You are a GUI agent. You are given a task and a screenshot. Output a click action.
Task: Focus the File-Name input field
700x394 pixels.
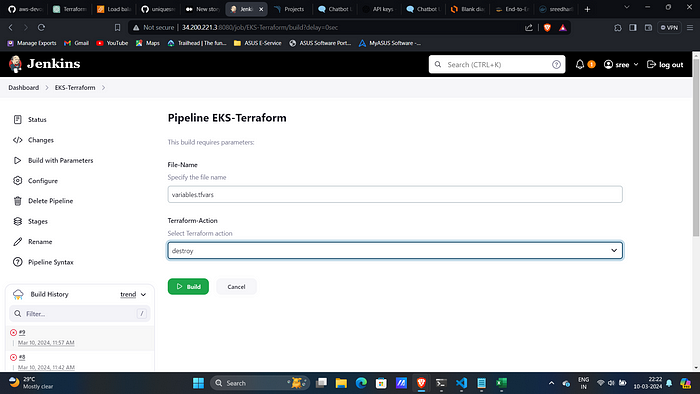395,195
